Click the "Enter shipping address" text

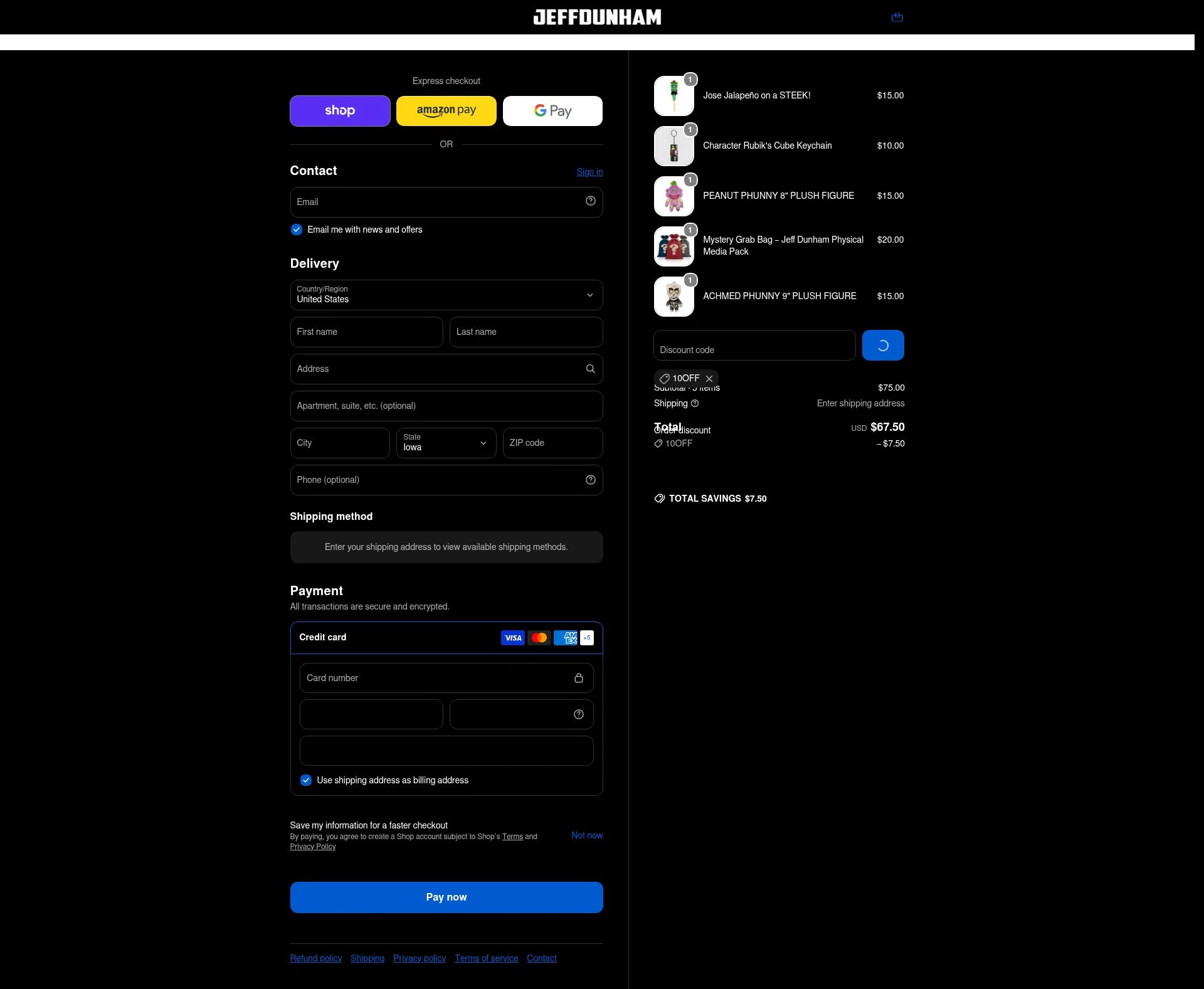click(x=860, y=403)
